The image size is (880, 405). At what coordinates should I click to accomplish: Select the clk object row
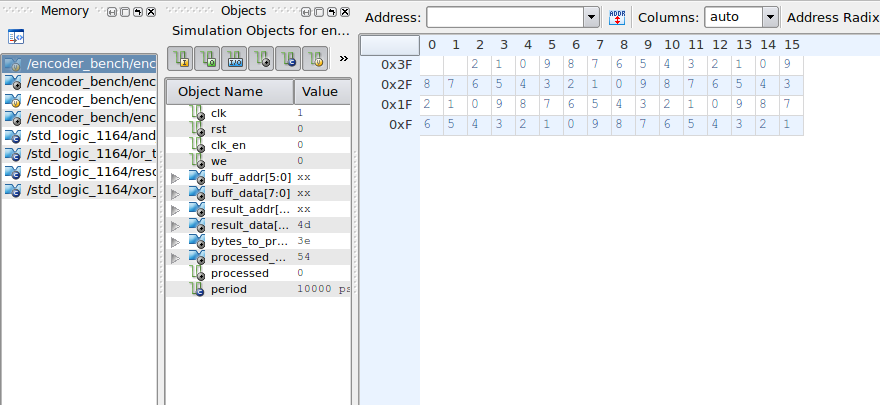[x=258, y=113]
